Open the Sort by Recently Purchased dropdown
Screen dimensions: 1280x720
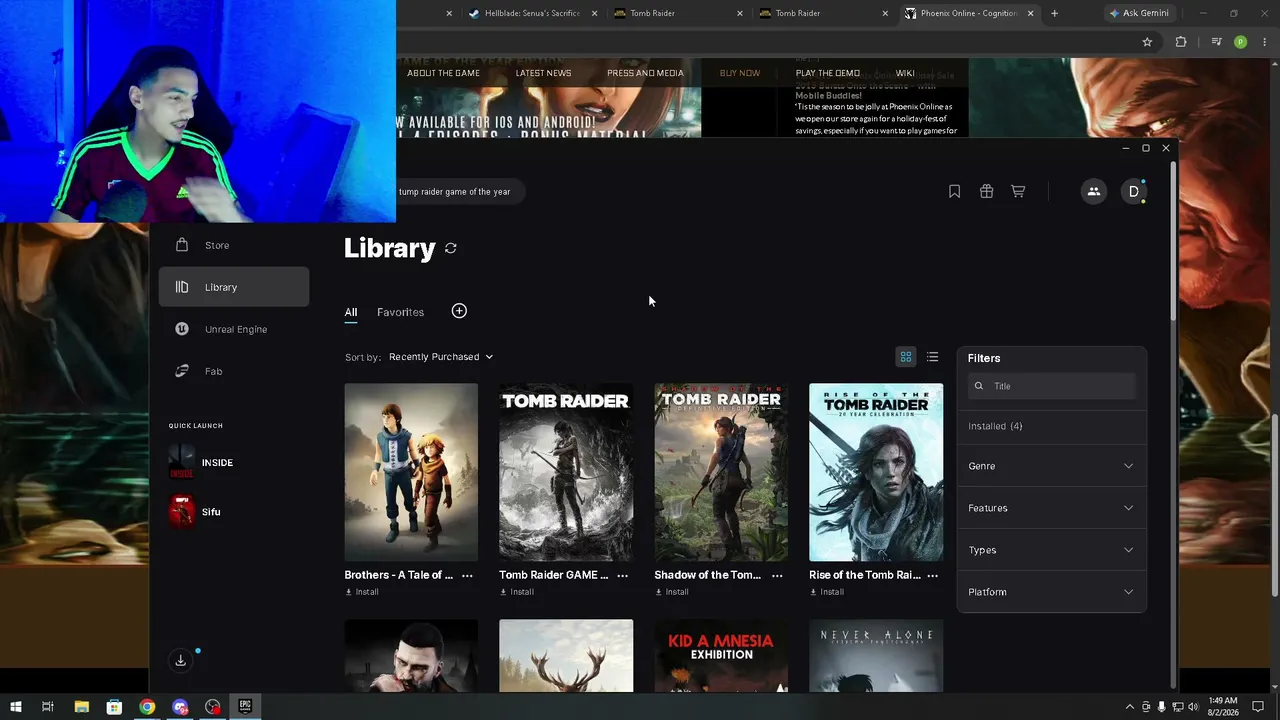point(441,357)
